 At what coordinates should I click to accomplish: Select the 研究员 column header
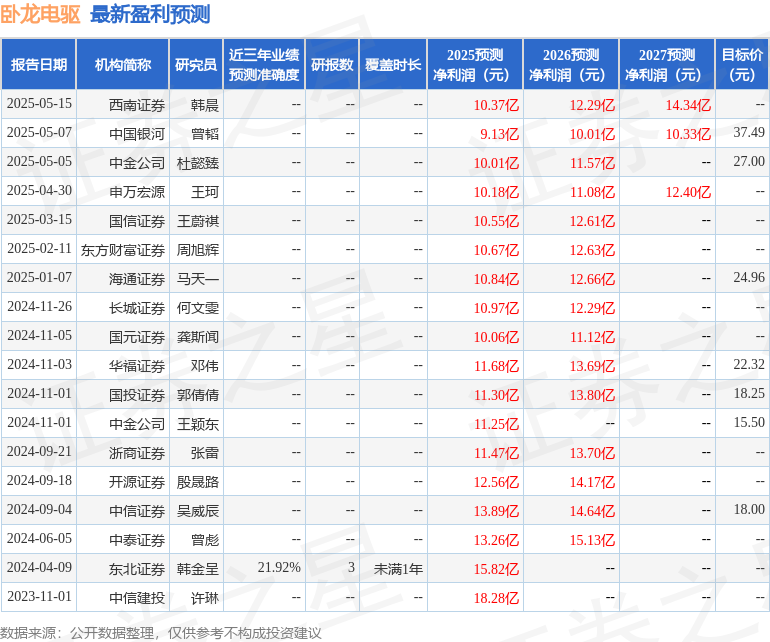coord(196,64)
